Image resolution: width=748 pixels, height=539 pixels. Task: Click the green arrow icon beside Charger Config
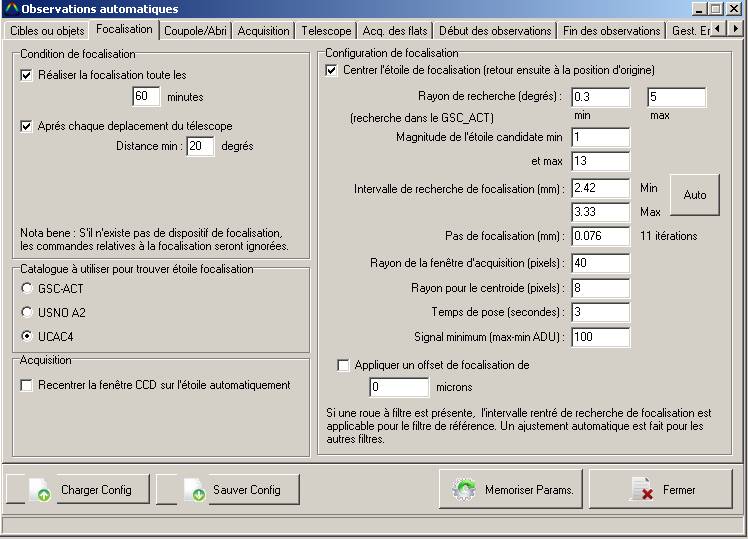[43, 491]
